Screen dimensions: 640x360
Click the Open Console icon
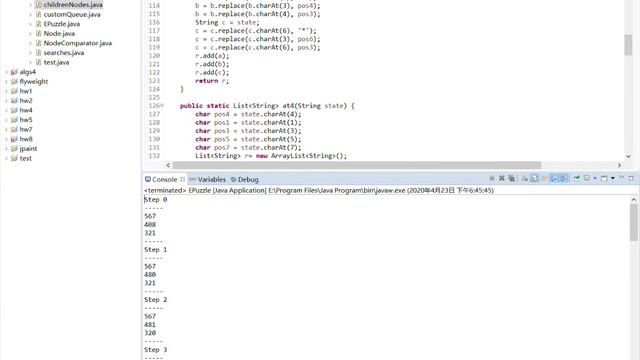(x=604, y=178)
